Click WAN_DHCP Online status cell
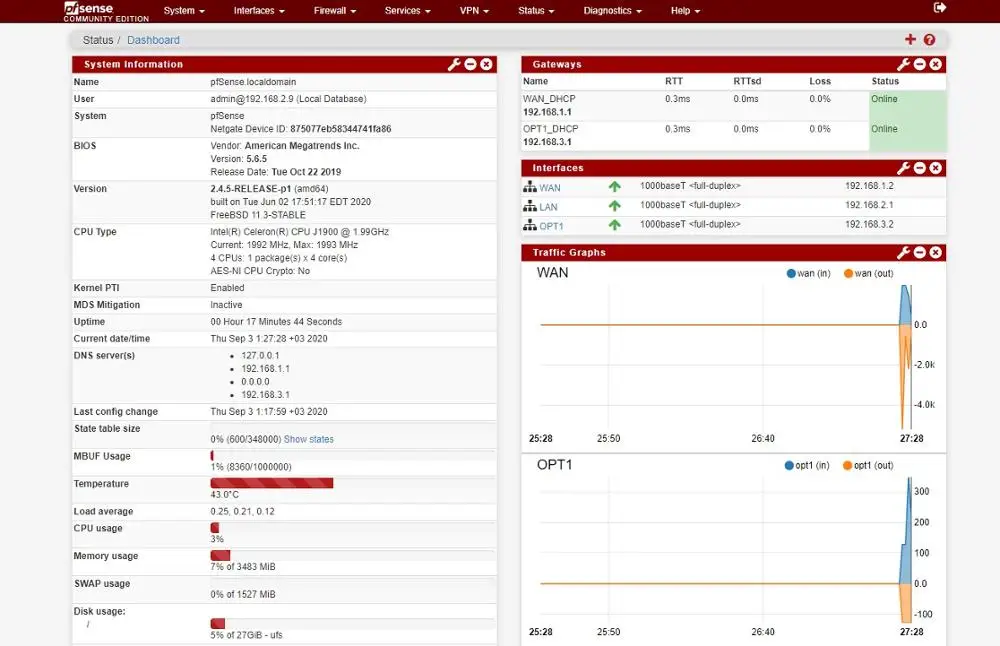The image size is (1000, 646). [907, 106]
